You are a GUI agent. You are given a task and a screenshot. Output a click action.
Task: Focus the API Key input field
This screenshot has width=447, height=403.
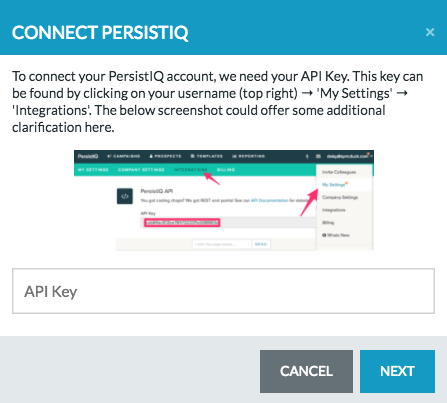pyautogui.click(x=223, y=291)
